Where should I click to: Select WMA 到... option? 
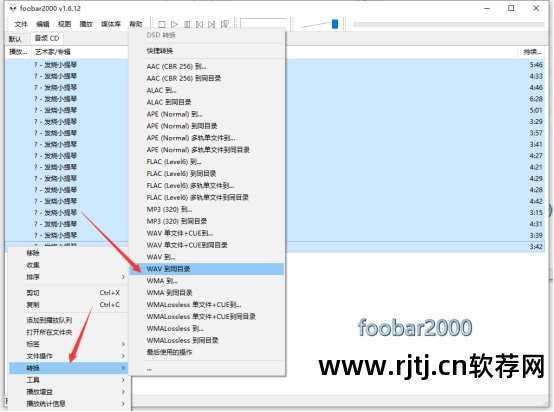[x=207, y=281]
